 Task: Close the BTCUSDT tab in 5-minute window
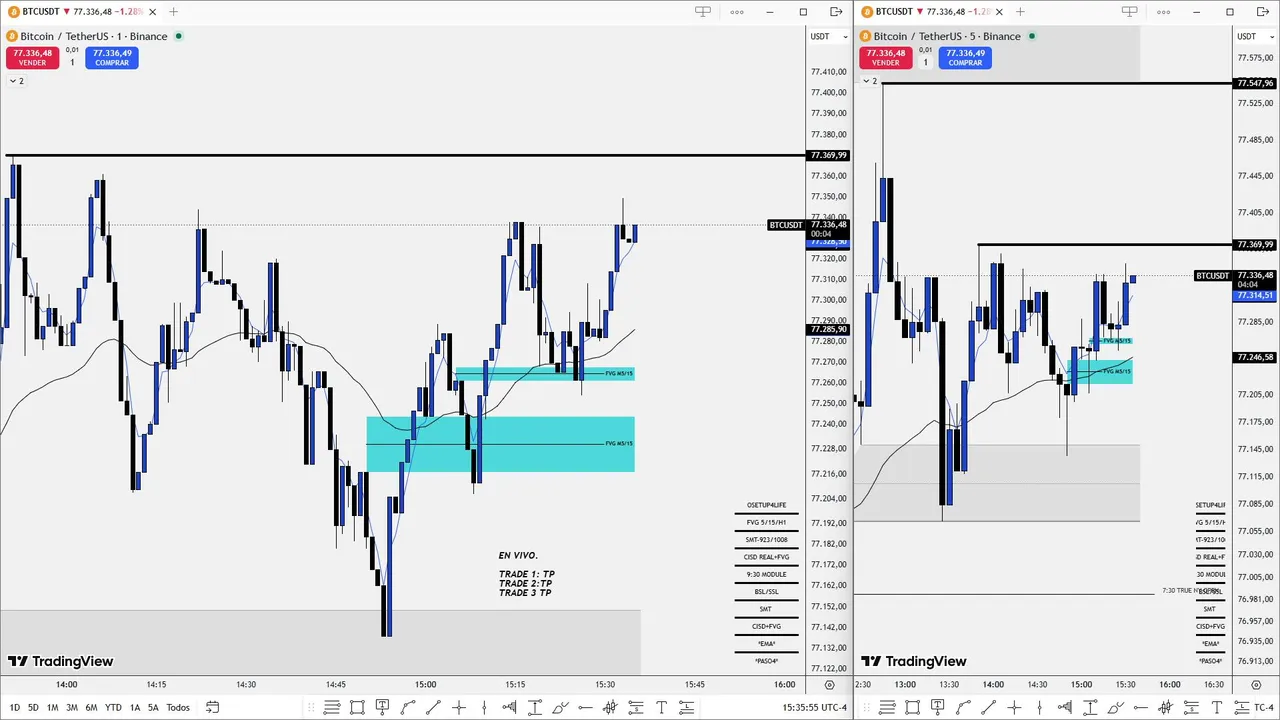point(1000,12)
